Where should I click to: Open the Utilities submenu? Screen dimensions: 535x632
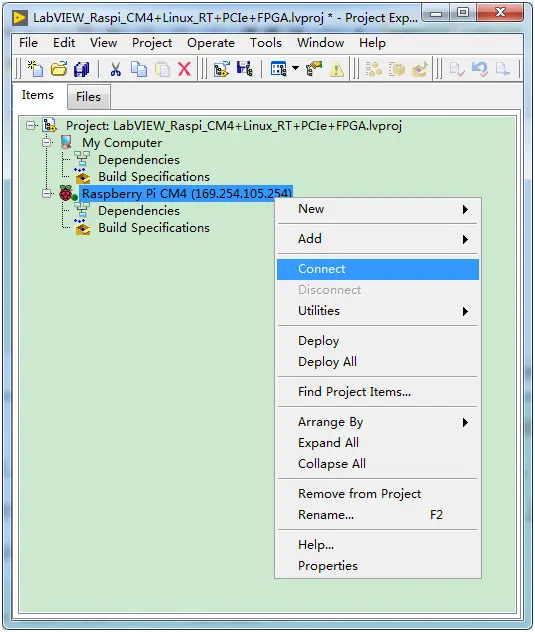tap(378, 311)
